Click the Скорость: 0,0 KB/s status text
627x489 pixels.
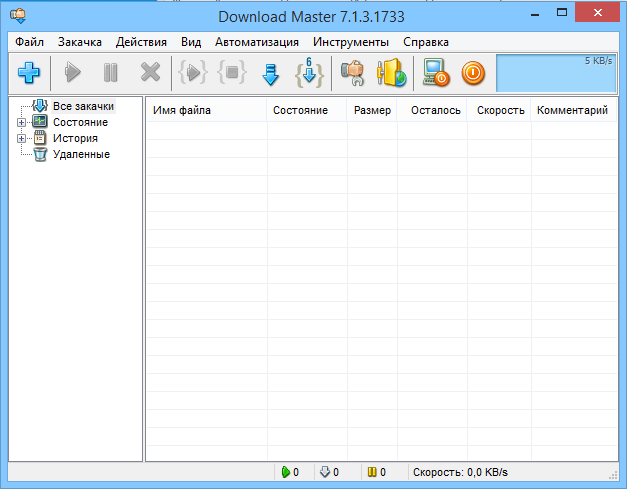tap(460, 472)
